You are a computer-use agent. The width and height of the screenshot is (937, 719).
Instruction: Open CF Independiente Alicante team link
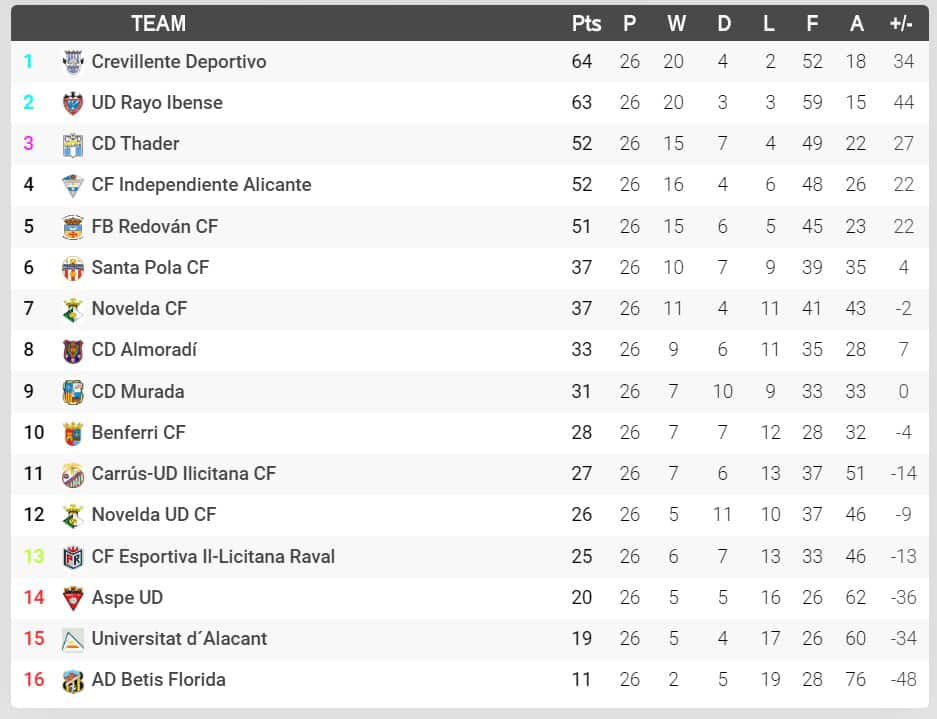[x=201, y=185]
